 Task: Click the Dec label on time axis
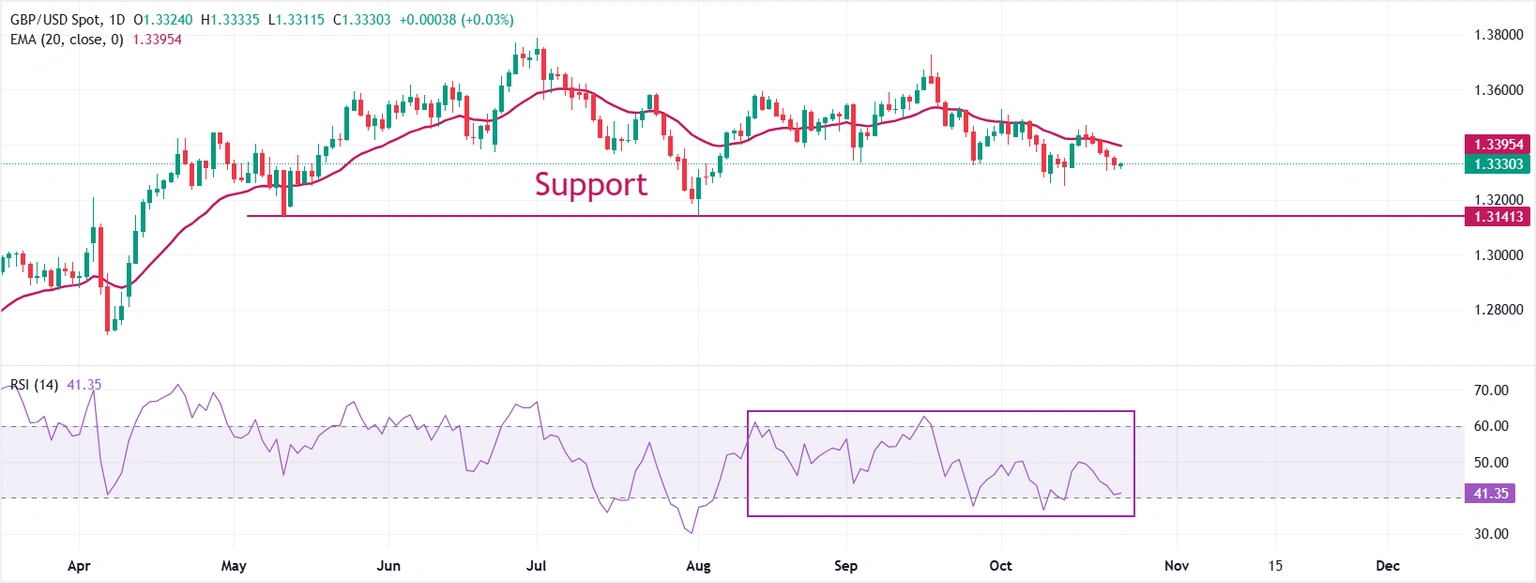pos(1388,566)
